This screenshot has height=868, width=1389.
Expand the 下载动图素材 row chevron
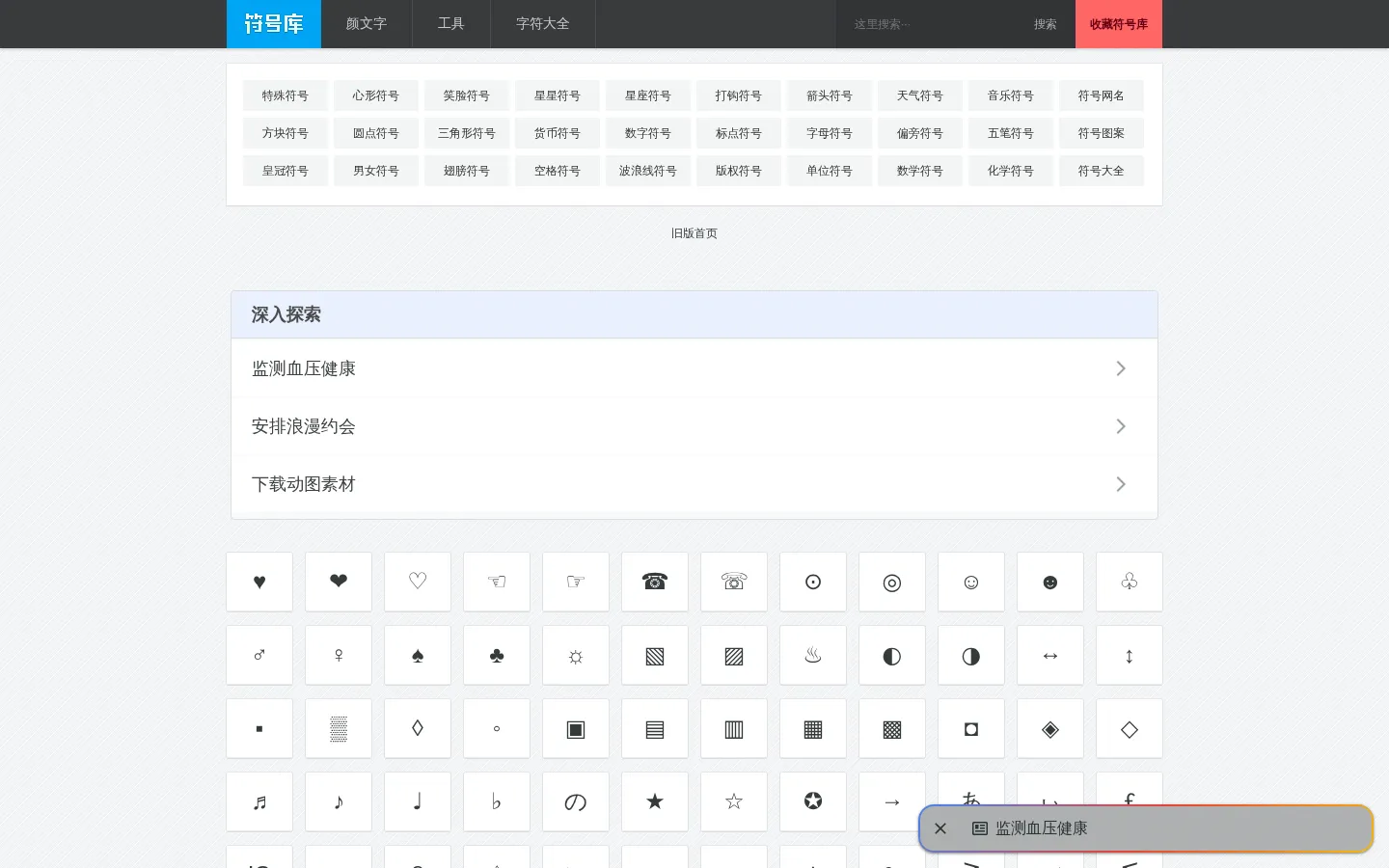click(x=1121, y=484)
